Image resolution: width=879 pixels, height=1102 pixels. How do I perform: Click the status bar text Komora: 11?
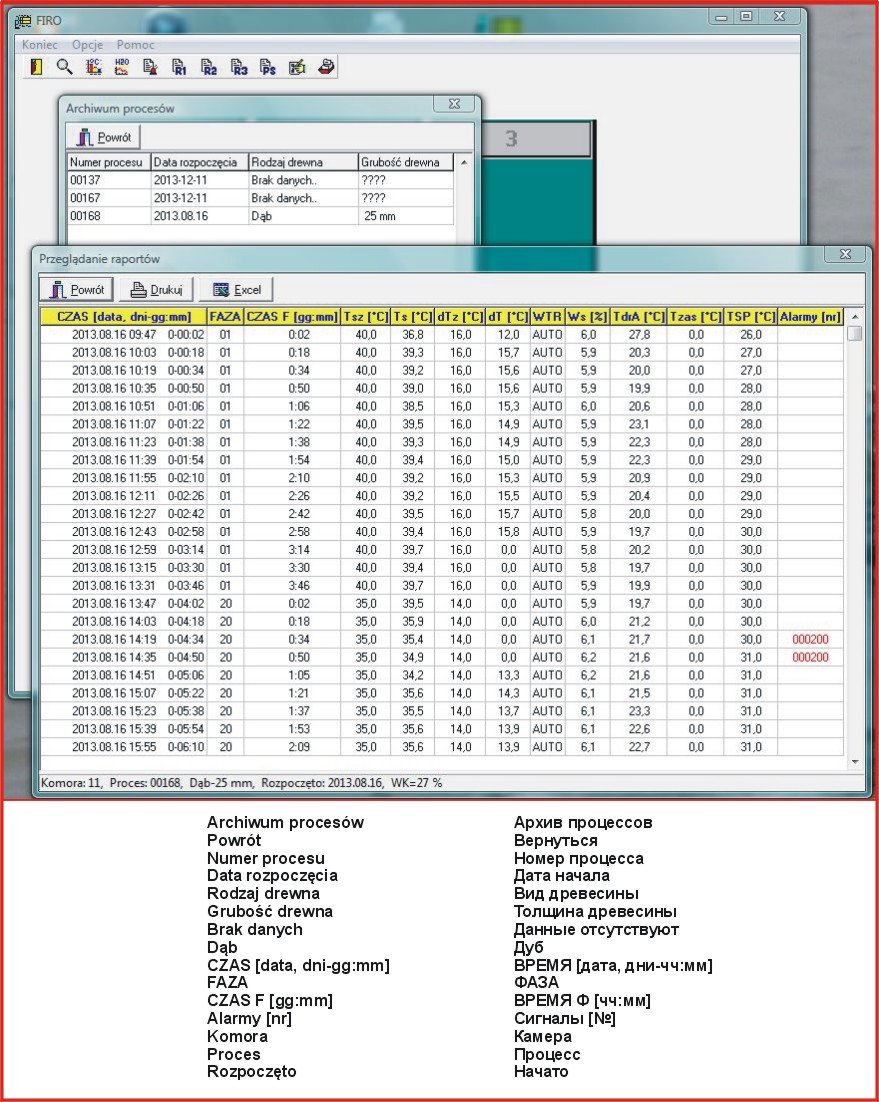(x=71, y=783)
